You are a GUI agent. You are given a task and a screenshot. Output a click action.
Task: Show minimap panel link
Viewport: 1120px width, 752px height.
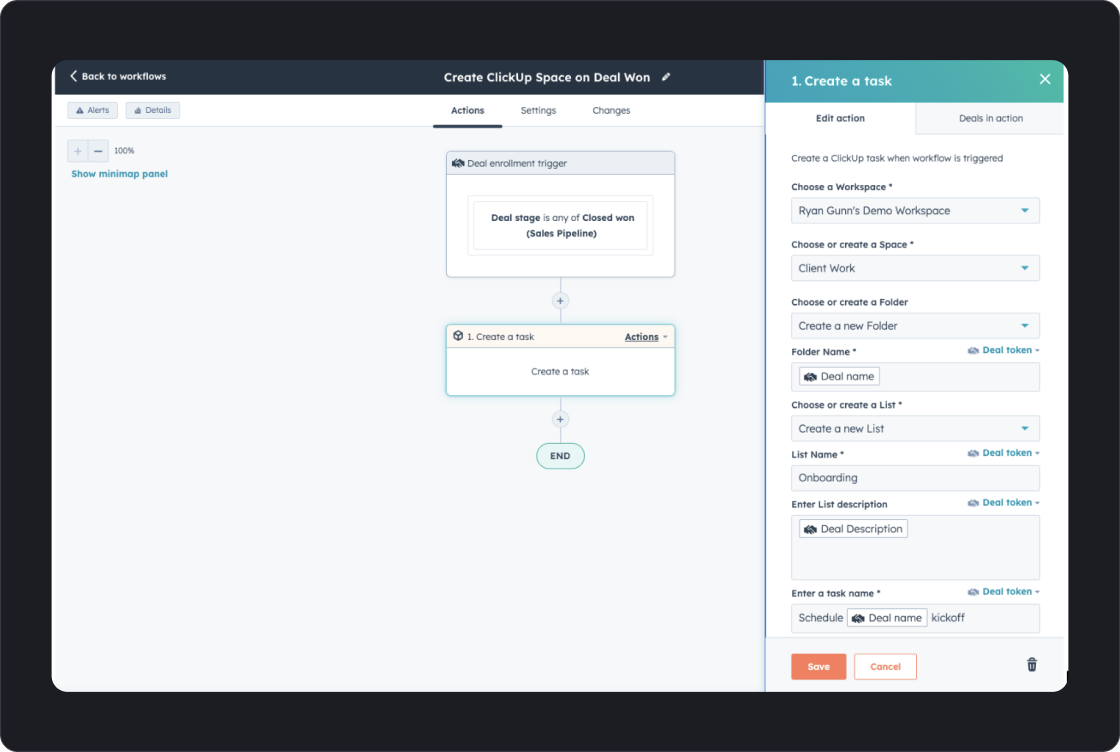(119, 174)
